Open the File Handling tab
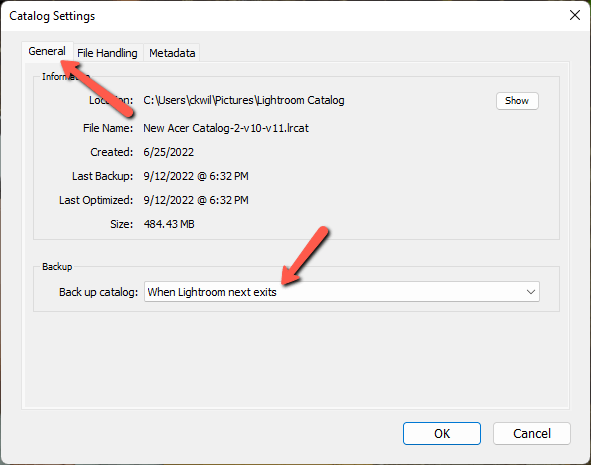Viewport: 591px width, 465px height. [x=107, y=53]
